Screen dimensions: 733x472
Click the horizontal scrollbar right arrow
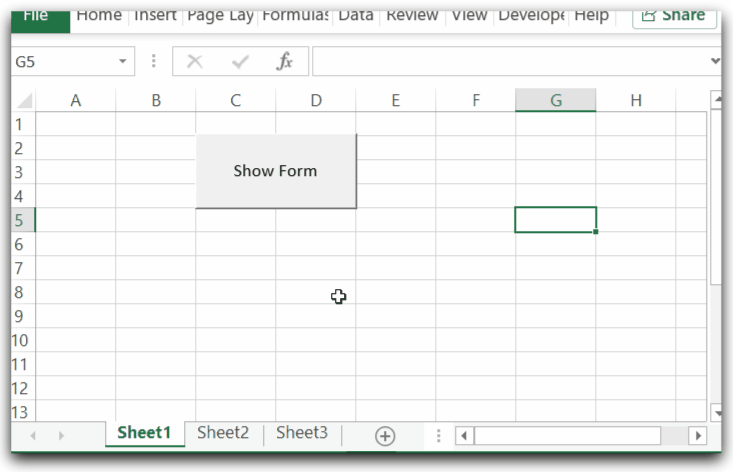(697, 436)
